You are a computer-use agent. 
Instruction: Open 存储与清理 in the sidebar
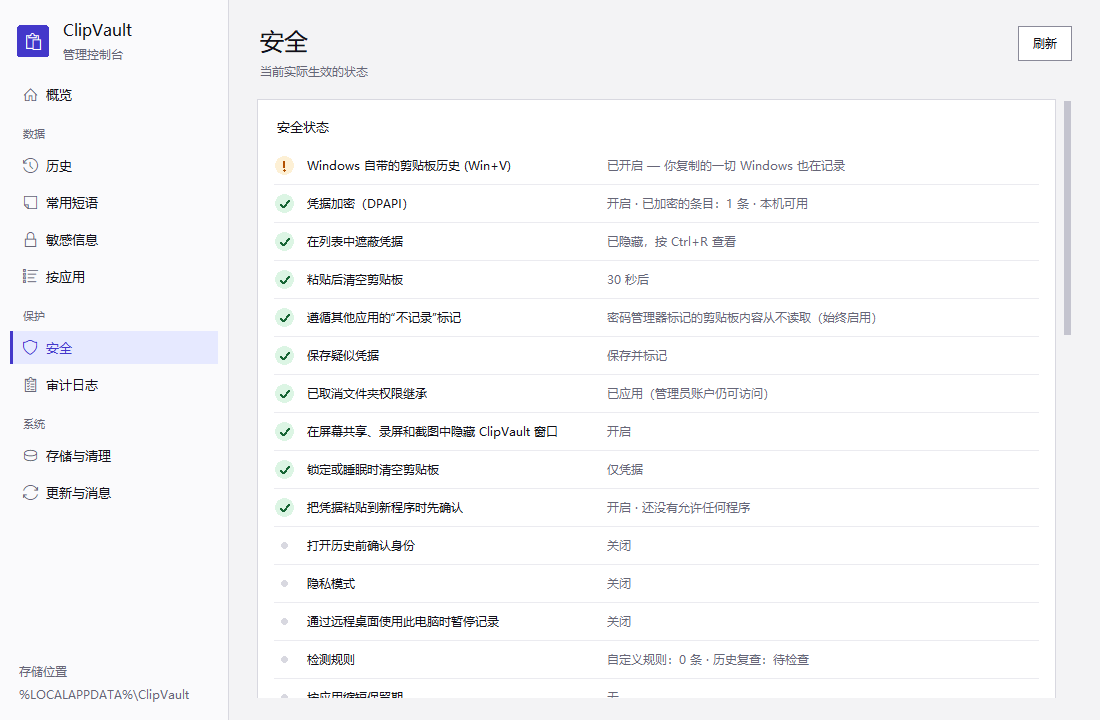[x=114, y=455]
